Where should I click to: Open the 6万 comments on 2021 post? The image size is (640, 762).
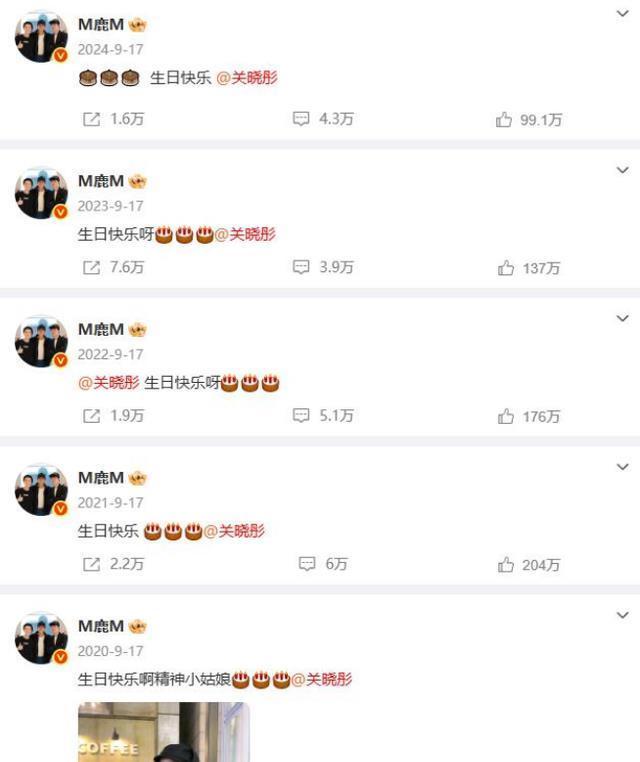point(323,564)
